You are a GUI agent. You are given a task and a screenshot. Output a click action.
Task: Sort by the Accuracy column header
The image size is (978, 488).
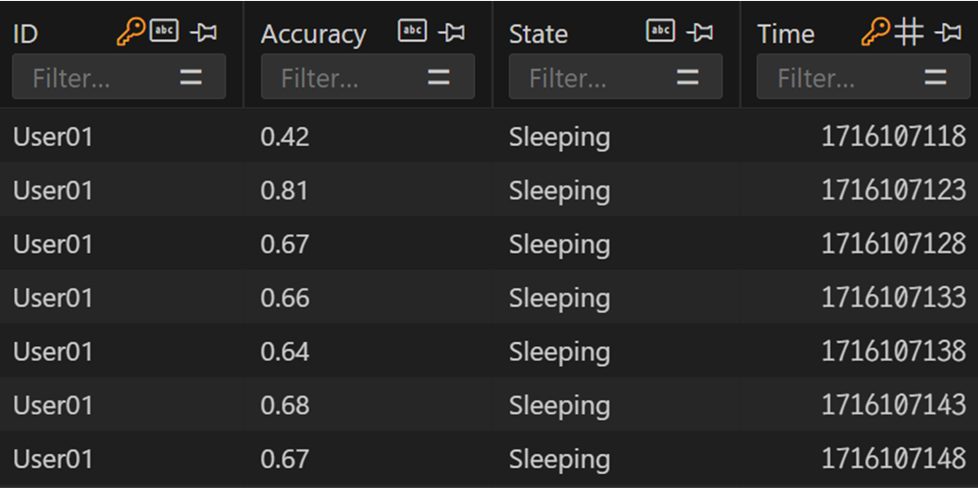pos(313,34)
